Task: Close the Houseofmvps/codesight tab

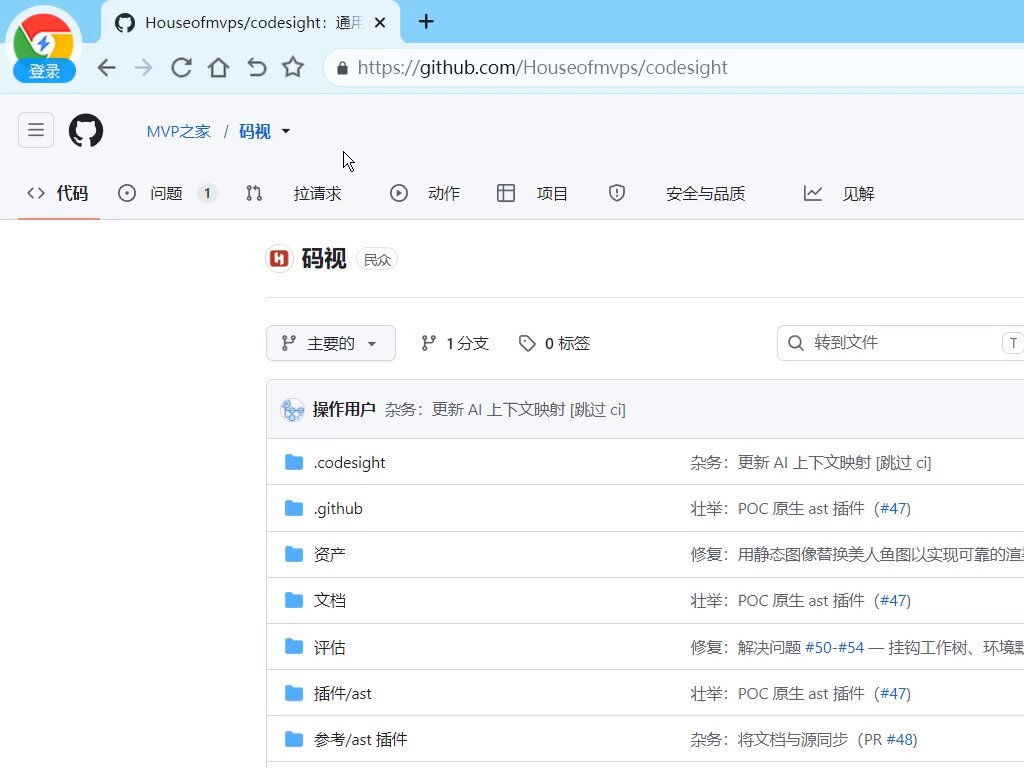Action: click(380, 23)
